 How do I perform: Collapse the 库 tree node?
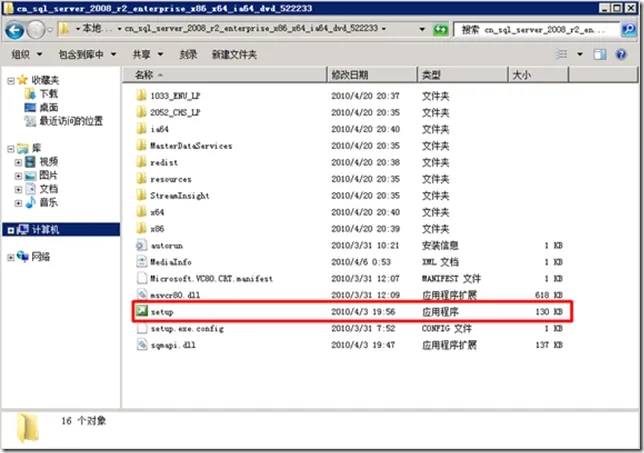pos(11,149)
